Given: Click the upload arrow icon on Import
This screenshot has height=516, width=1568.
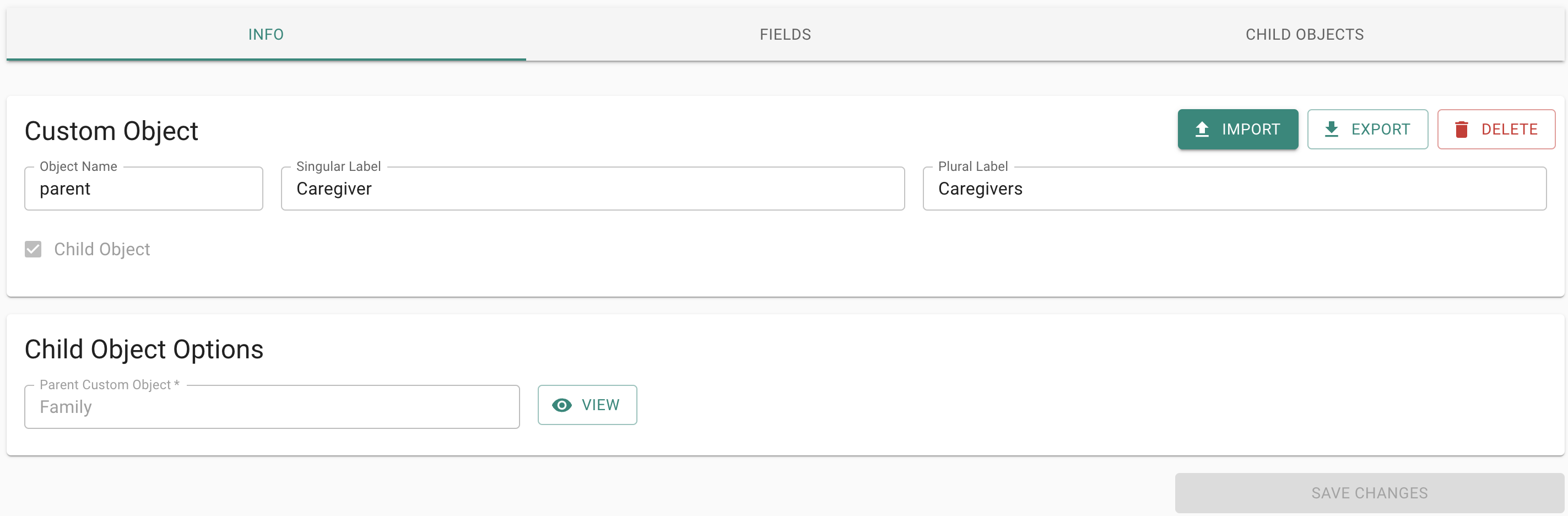Looking at the screenshot, I should (x=1202, y=129).
